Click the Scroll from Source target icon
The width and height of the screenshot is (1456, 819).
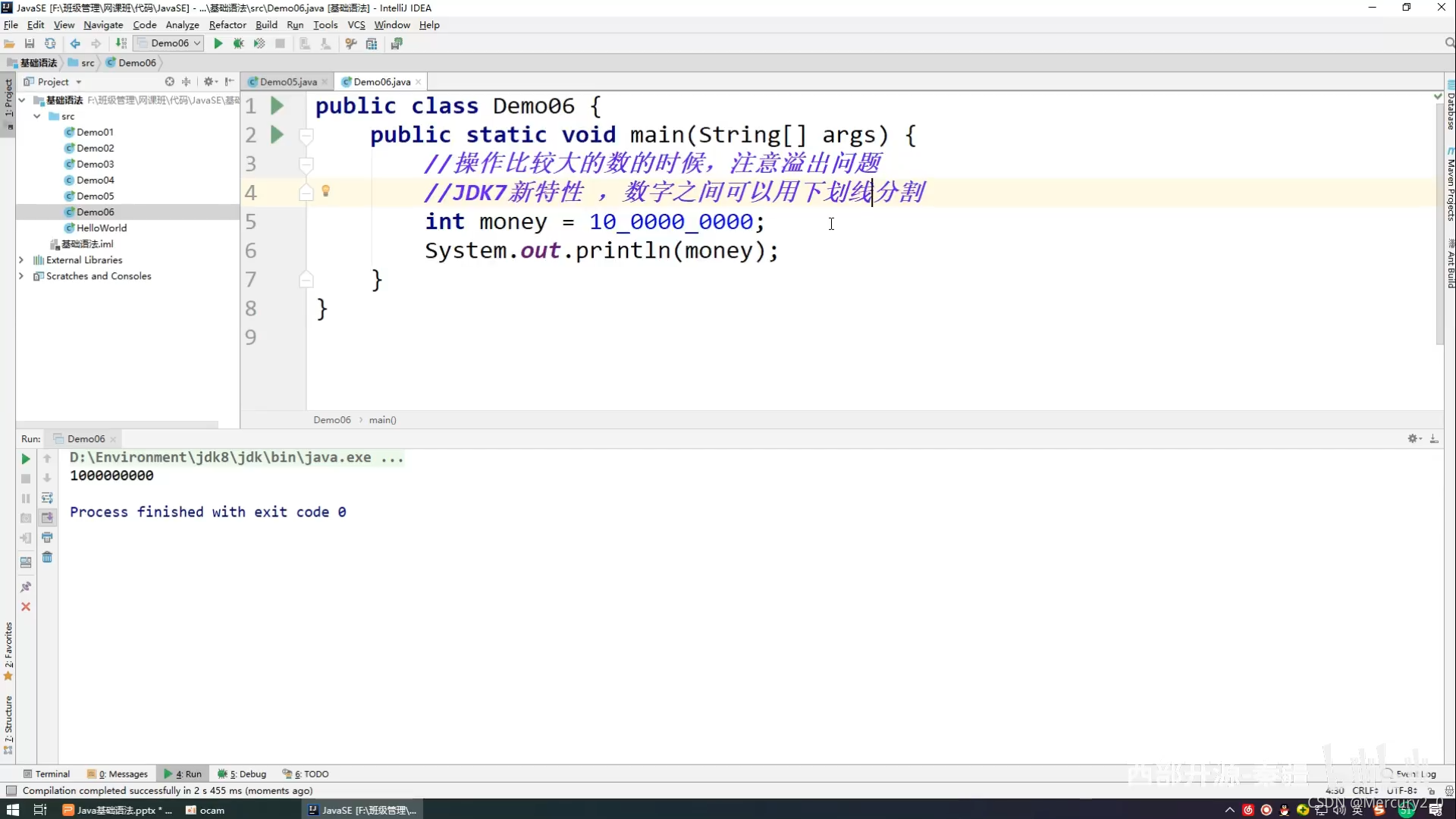pyautogui.click(x=169, y=82)
